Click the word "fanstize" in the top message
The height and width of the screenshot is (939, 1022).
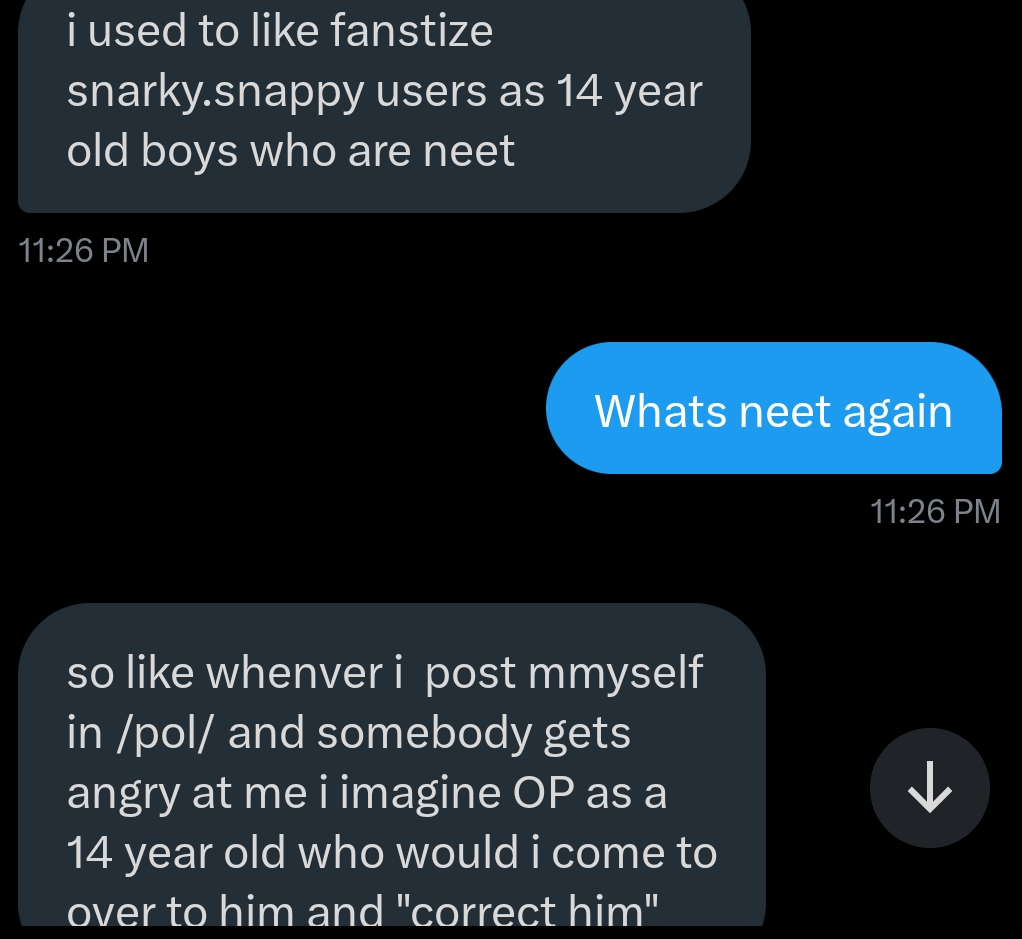411,32
